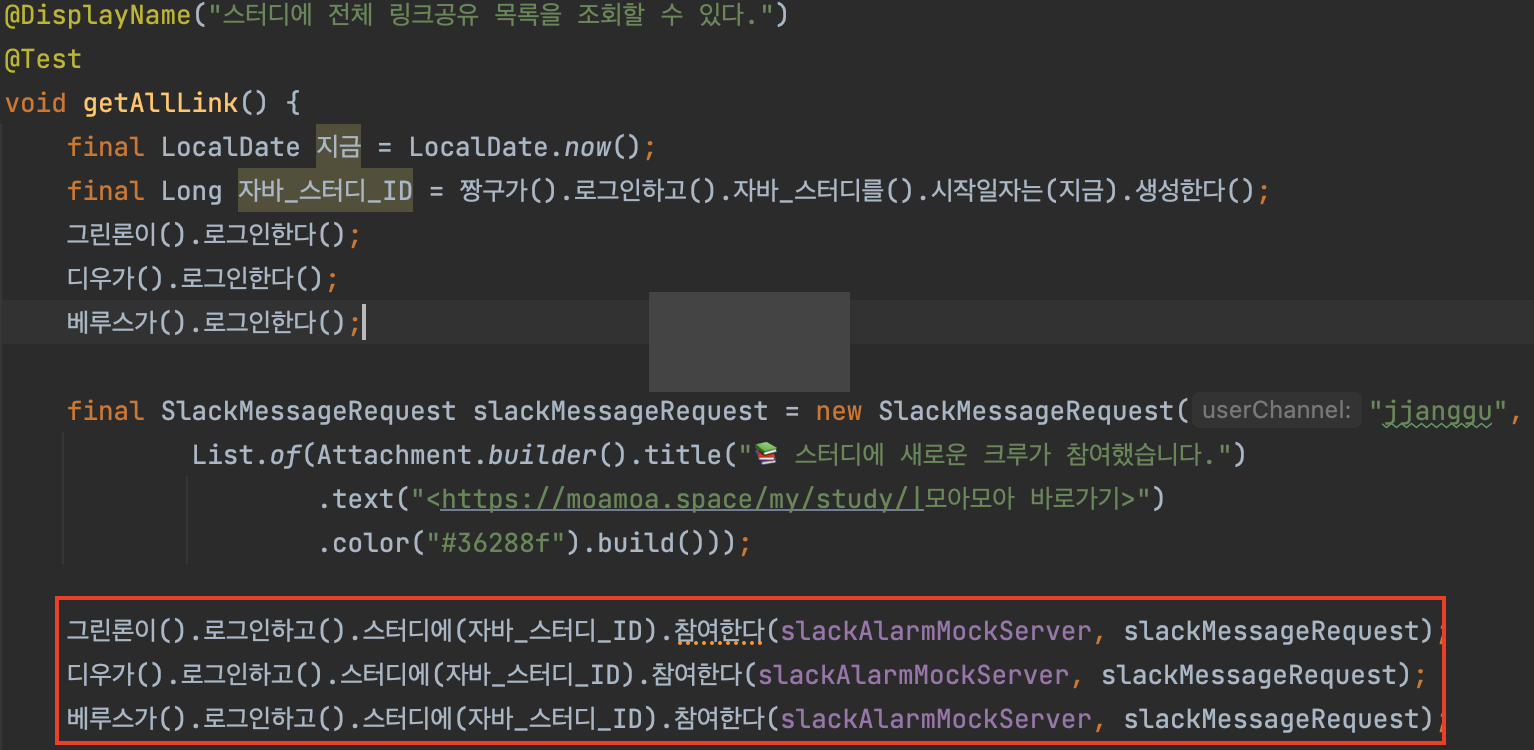Click 베루스가 on the 베루스가().로그인한다() line
The image size is (1534, 750).
[112, 322]
